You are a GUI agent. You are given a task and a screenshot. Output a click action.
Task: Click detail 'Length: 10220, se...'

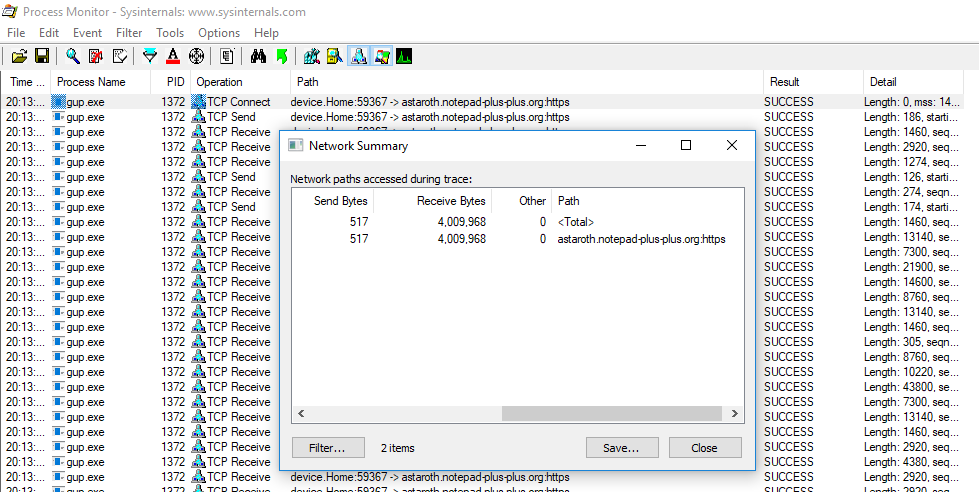point(911,371)
